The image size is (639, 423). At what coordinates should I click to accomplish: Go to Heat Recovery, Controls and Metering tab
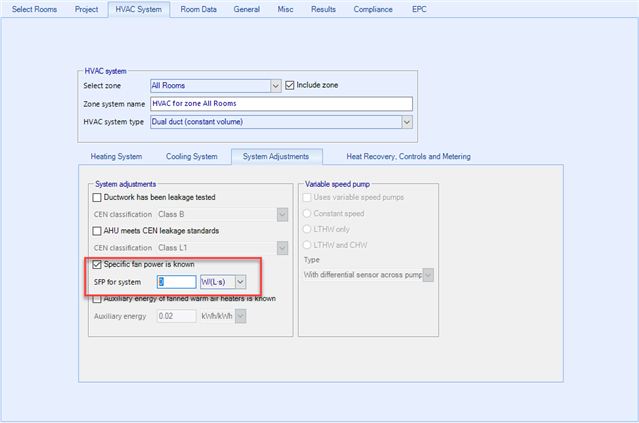(x=408, y=157)
